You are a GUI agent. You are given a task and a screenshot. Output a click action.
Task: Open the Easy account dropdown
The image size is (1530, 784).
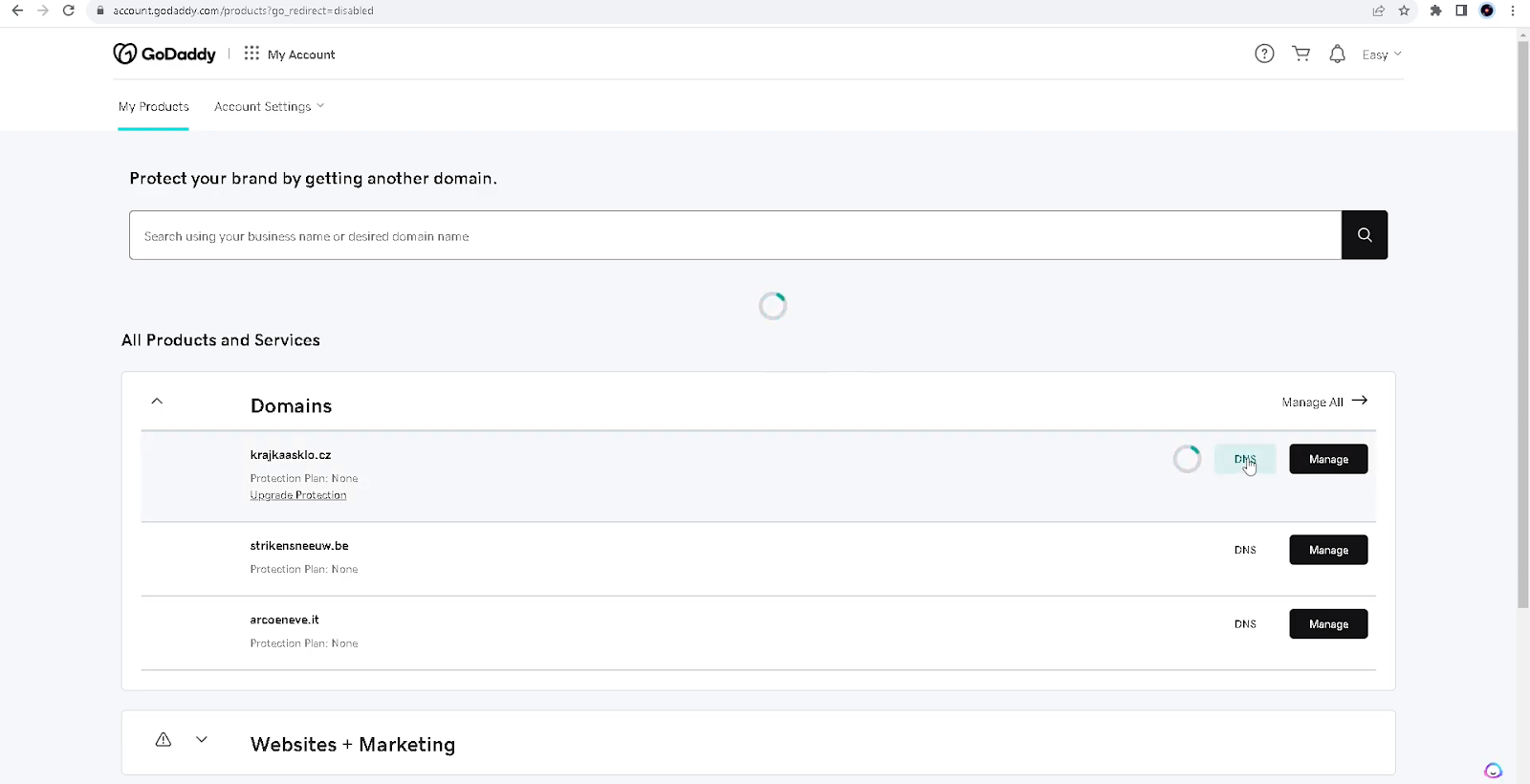click(1382, 54)
